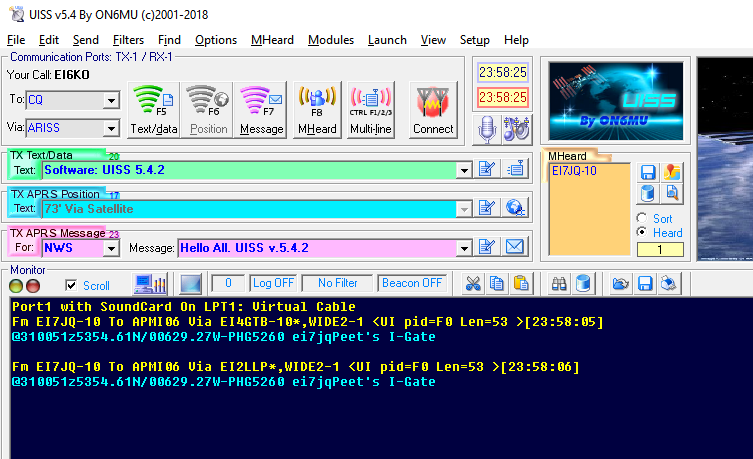Open the Find menu
753x459 pixels.
pos(169,40)
